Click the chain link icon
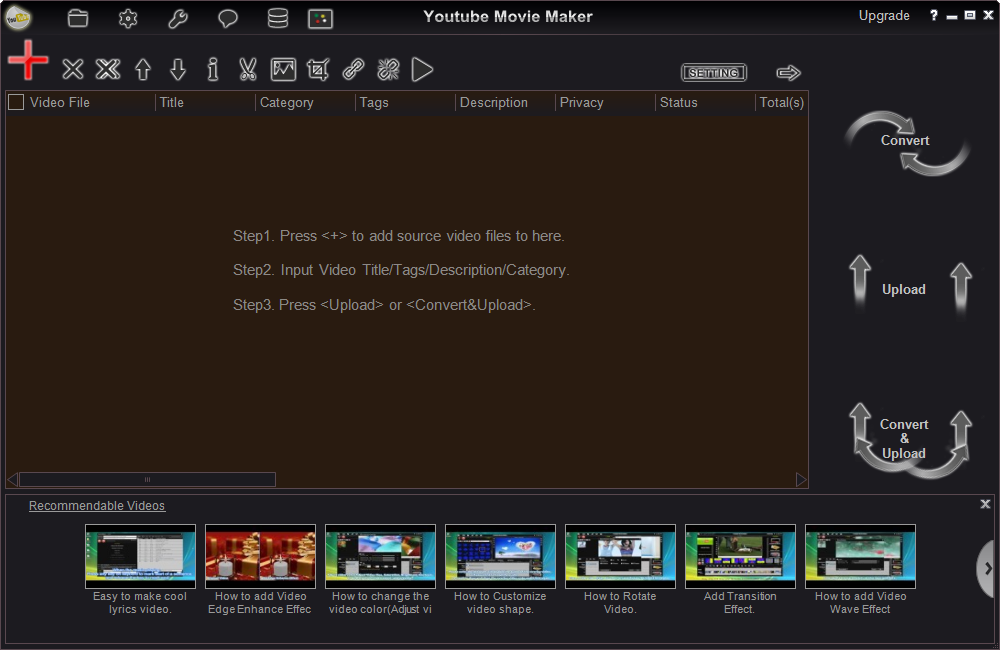 (x=353, y=69)
